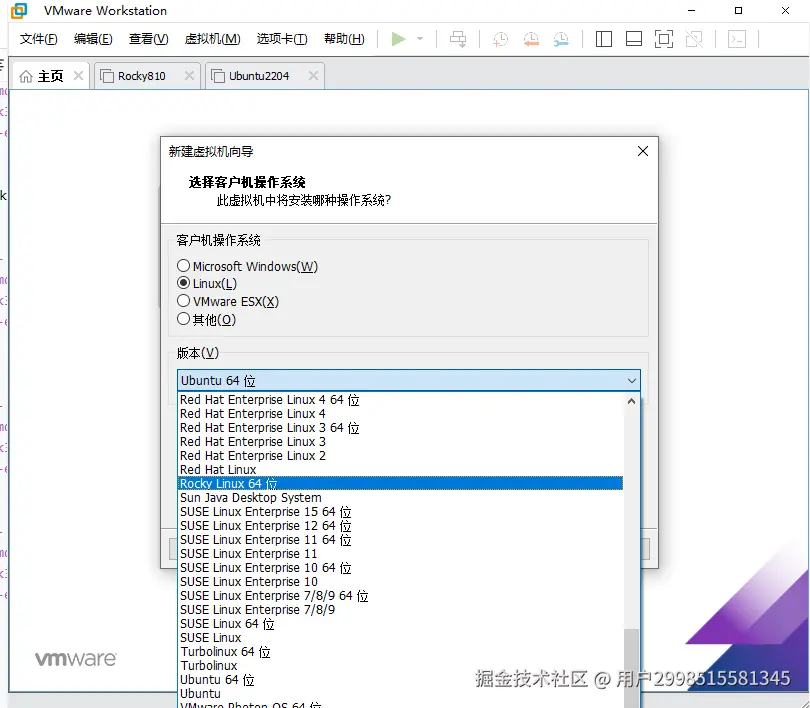Choose SUSE Linux Enterprise 11 64 位
The width and height of the screenshot is (810, 708).
(400, 540)
